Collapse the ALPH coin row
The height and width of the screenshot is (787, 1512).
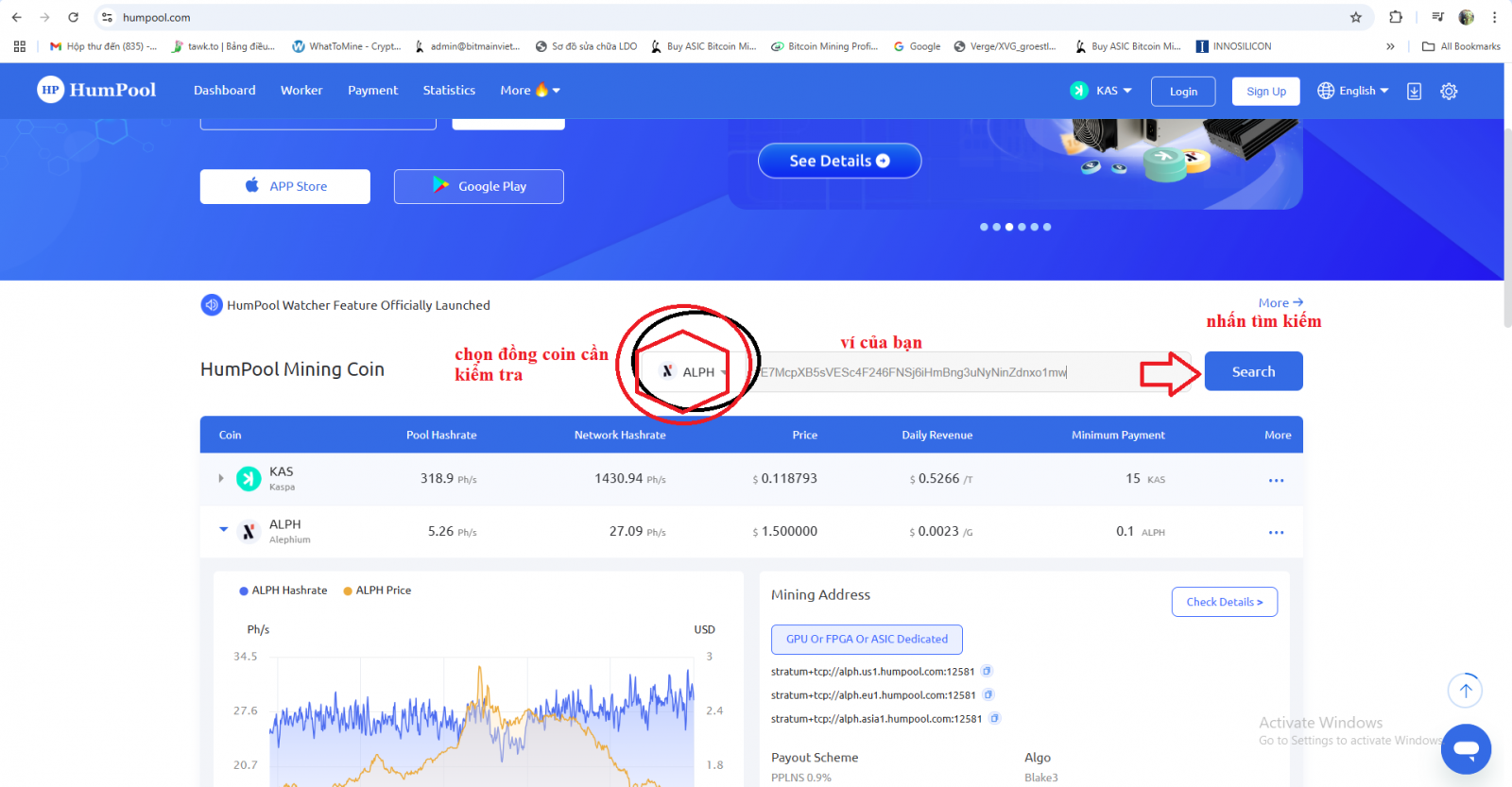pyautogui.click(x=224, y=529)
